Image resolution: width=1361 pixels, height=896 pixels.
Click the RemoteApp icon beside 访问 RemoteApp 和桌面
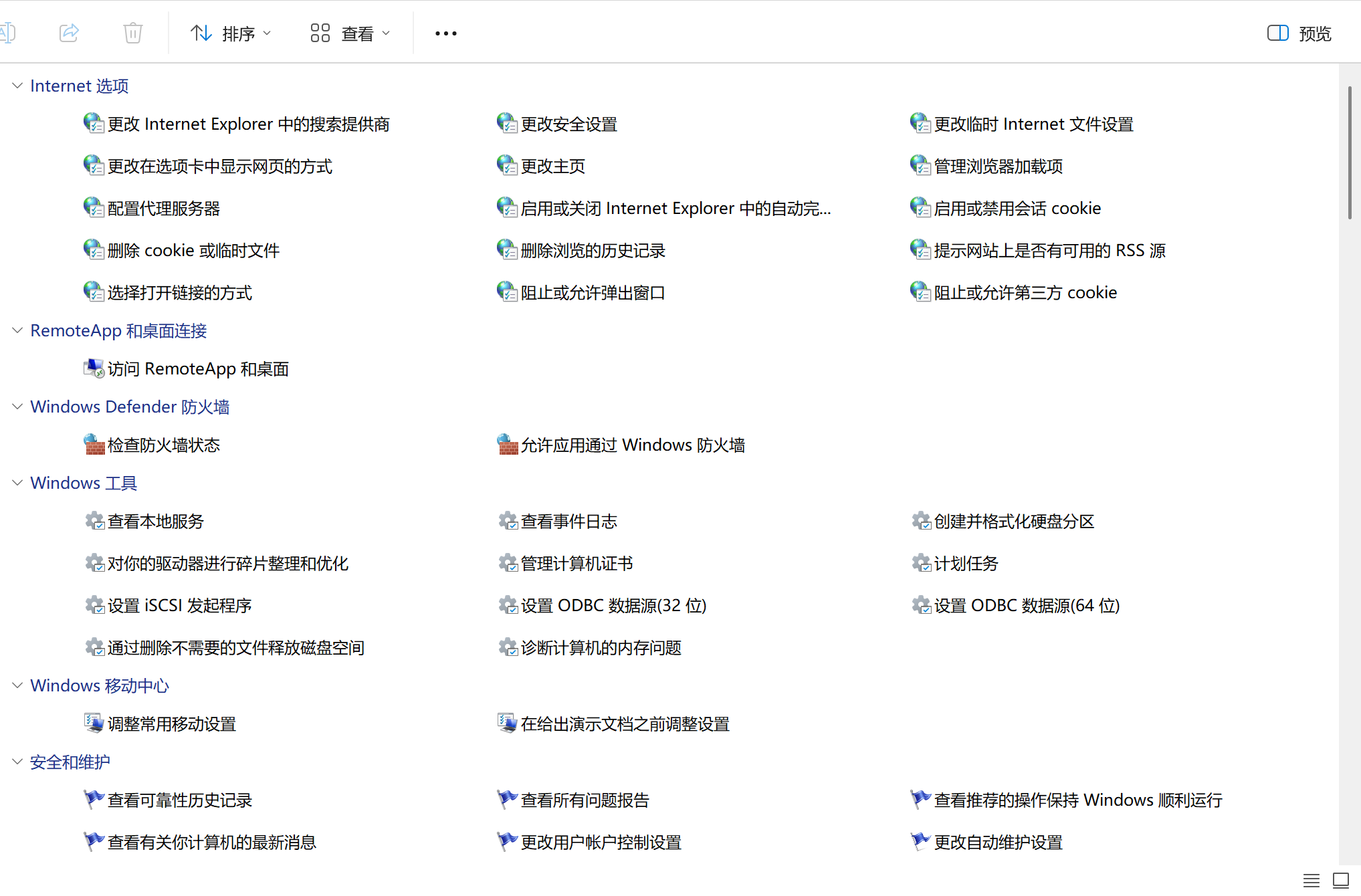pyautogui.click(x=94, y=368)
